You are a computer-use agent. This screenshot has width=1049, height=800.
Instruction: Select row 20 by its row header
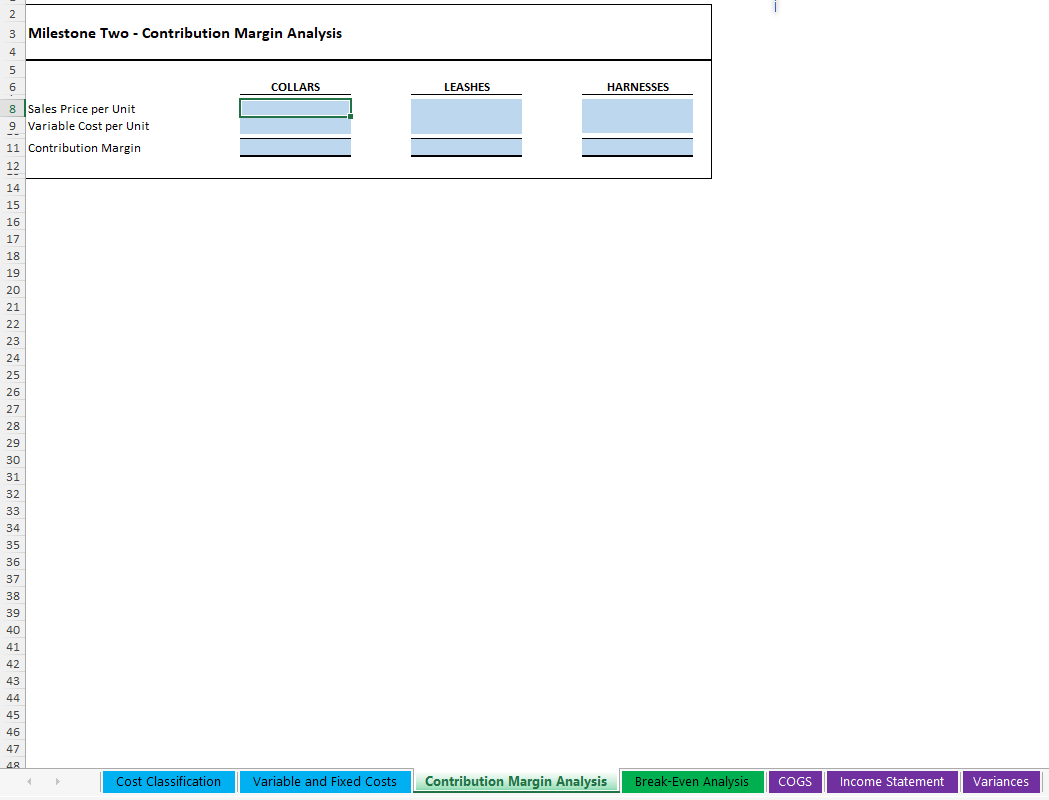point(13,290)
